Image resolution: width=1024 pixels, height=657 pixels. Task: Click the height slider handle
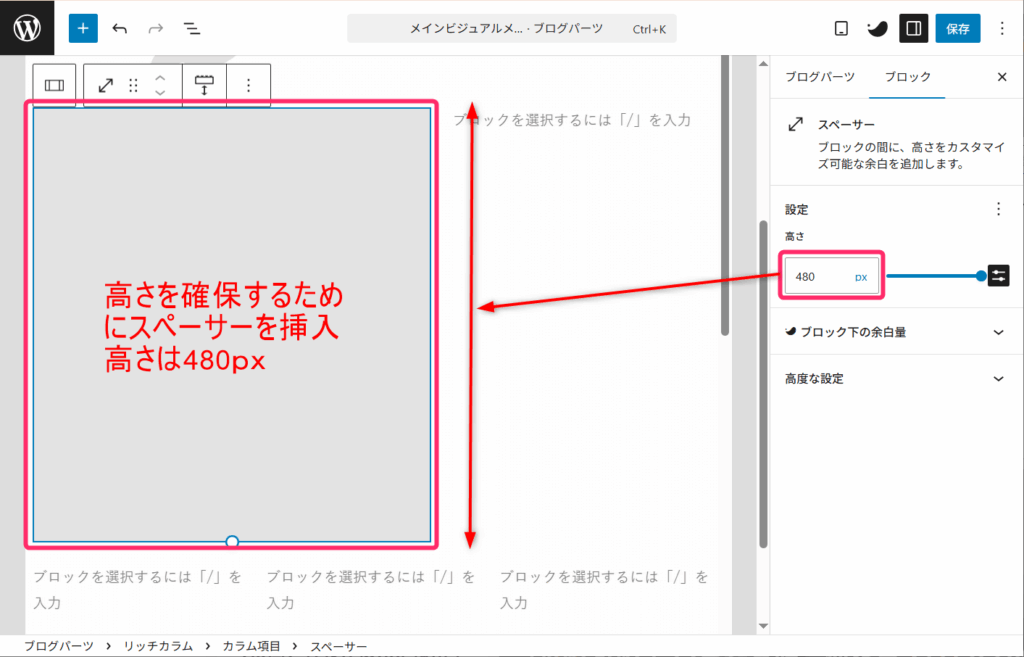[981, 276]
